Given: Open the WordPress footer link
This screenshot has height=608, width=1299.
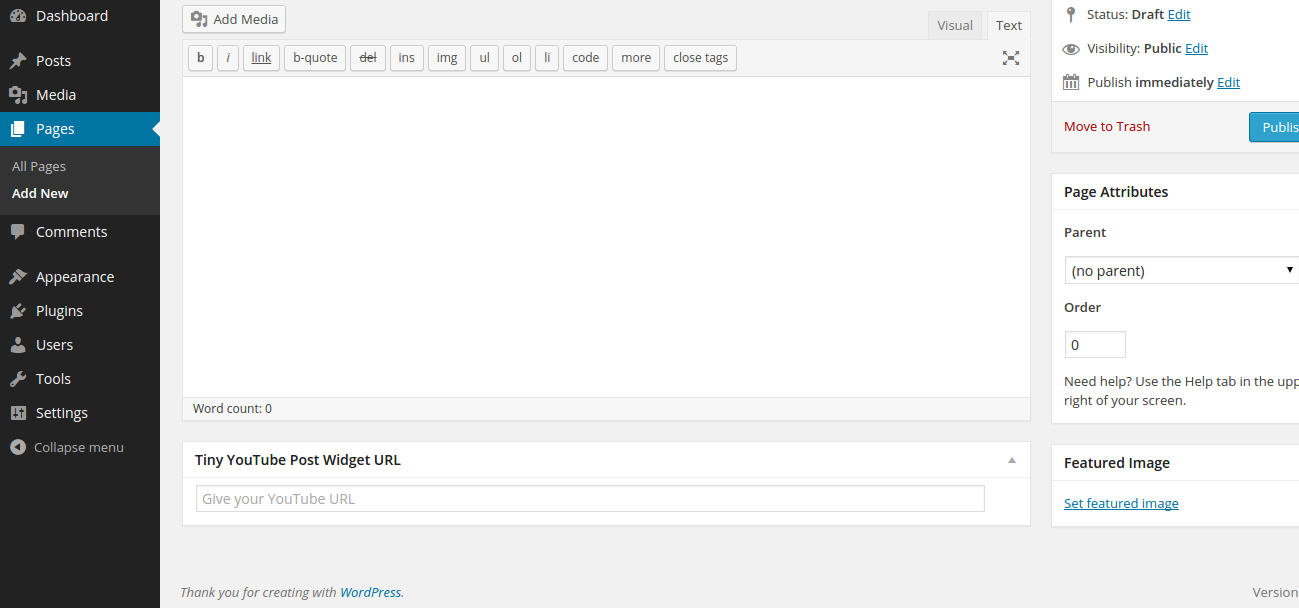Looking at the screenshot, I should click(x=370, y=592).
